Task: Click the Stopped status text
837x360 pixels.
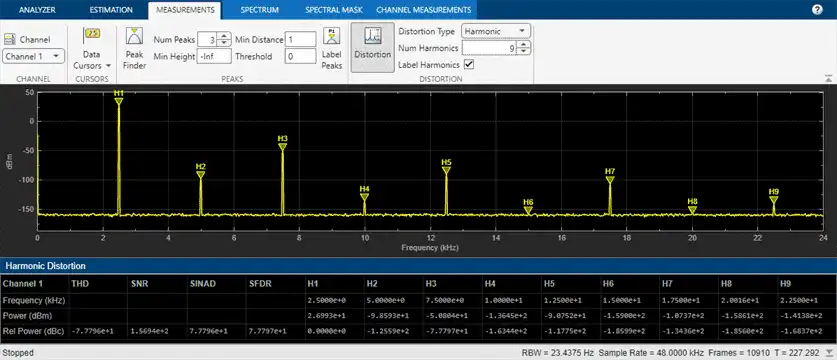Action: tap(18, 353)
